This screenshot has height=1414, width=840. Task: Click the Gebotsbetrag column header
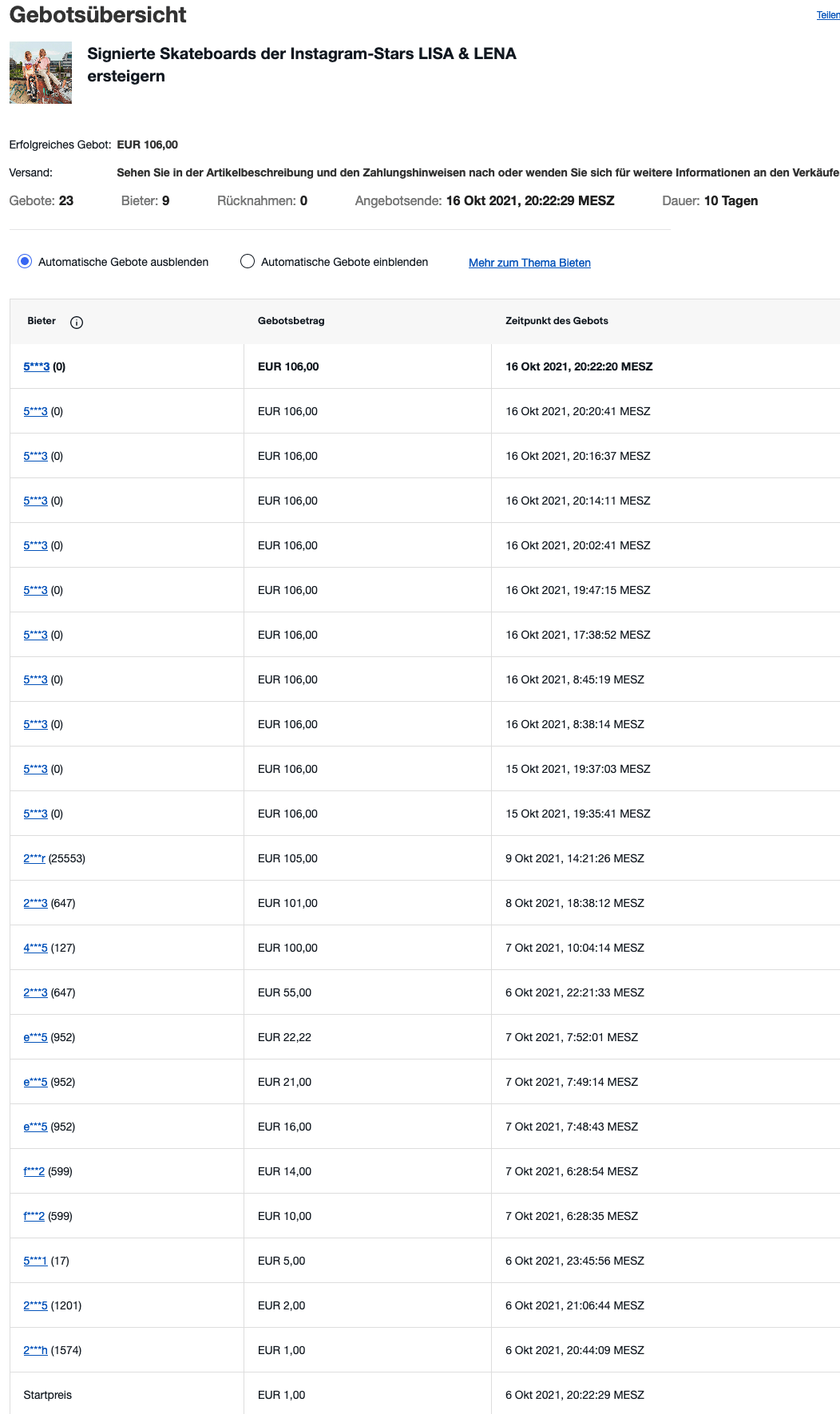point(291,321)
